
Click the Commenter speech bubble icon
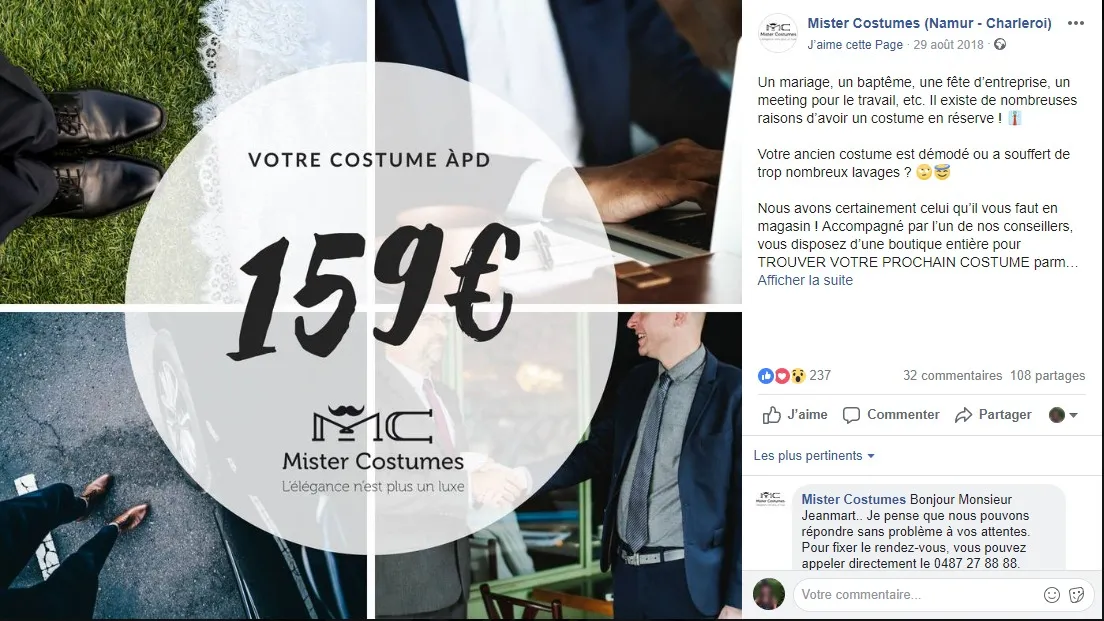[851, 415]
